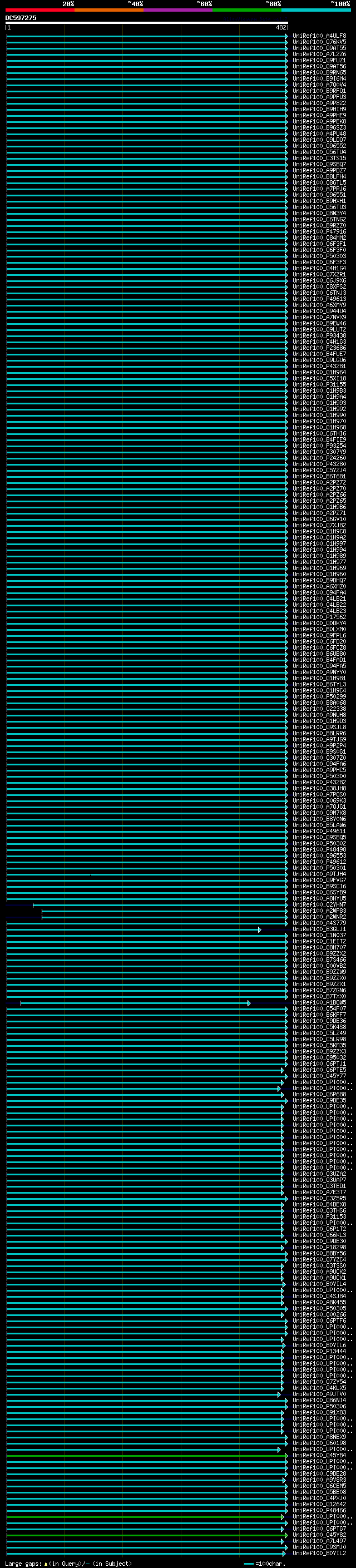This screenshot has height=1568, width=356.
Task: Select hit label UniRef100_P50305
Action: point(319,1308)
